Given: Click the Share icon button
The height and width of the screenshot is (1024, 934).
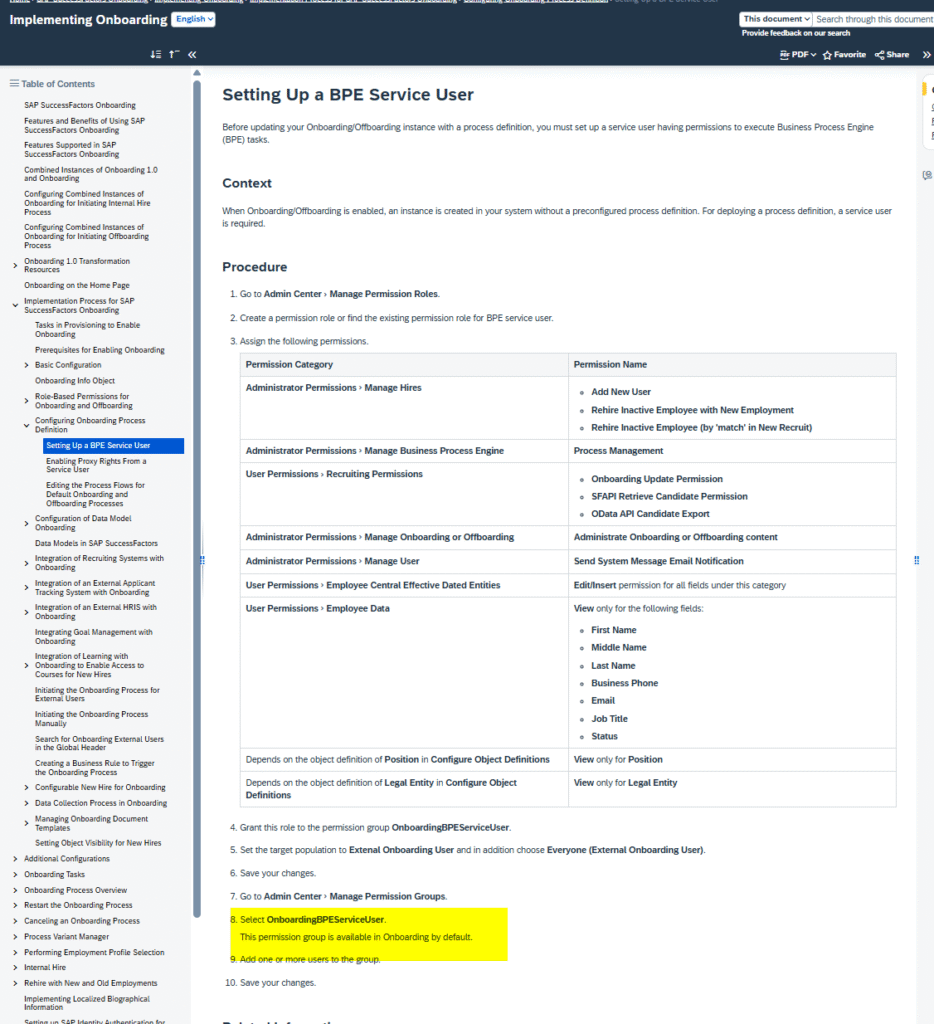Looking at the screenshot, I should (x=891, y=55).
